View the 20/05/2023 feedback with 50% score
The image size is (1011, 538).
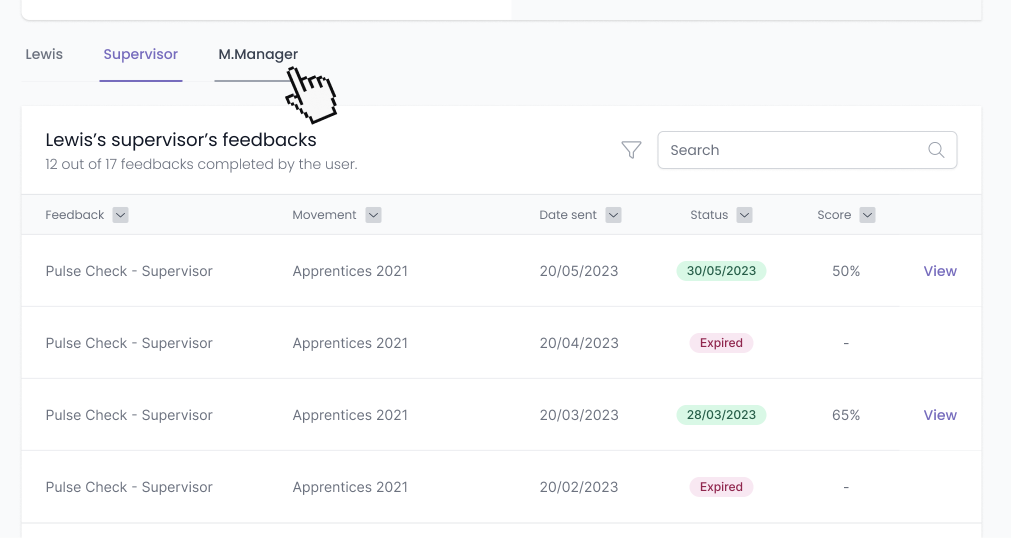940,271
